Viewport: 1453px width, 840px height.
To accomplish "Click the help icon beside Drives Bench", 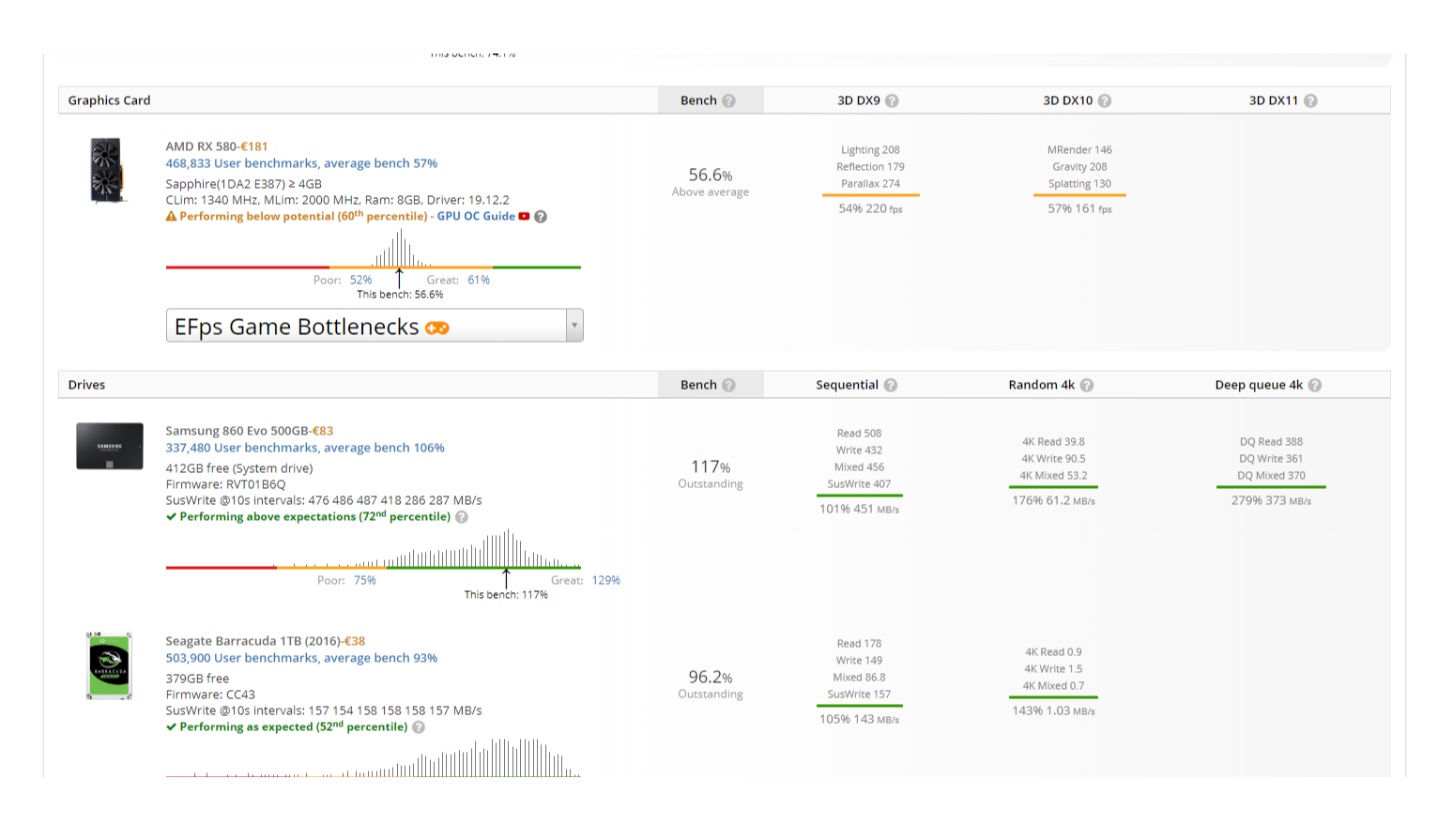I will click(x=729, y=385).
